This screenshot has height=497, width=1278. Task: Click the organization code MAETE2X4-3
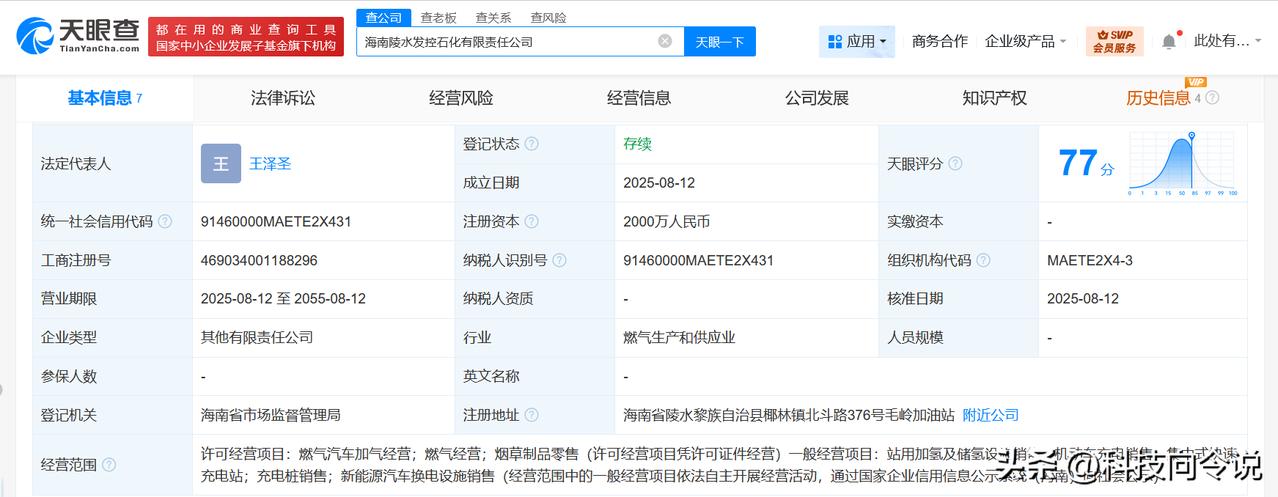1090,260
